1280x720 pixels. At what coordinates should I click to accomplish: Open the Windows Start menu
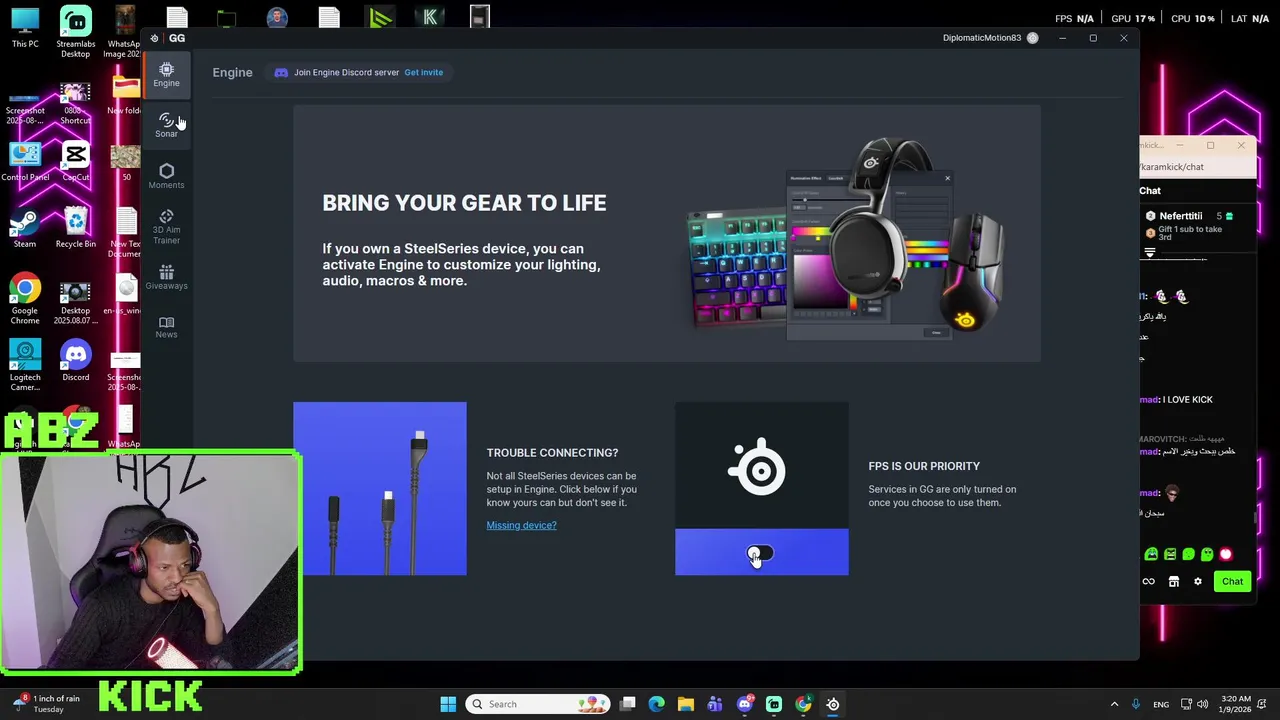(x=448, y=704)
